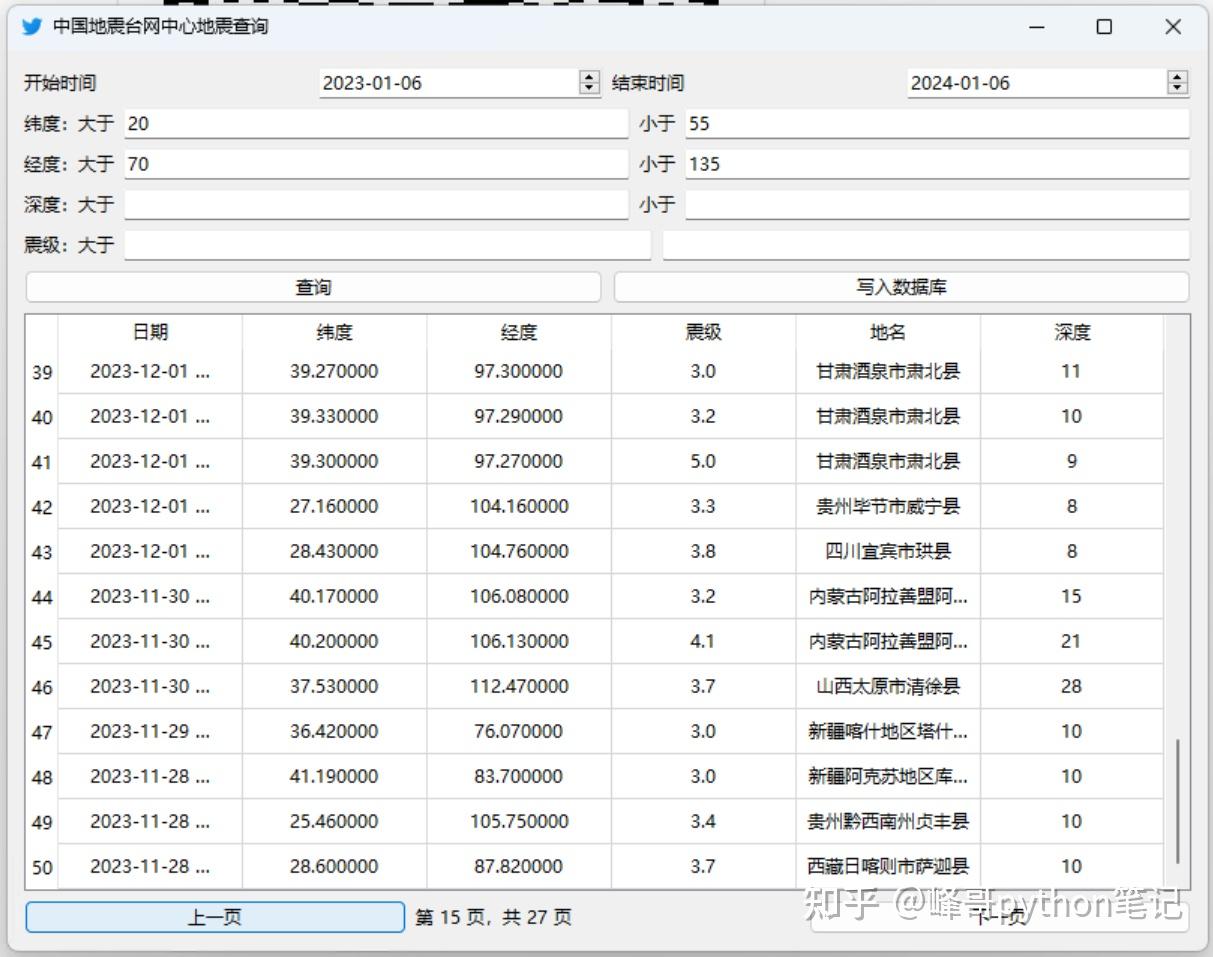Click magnitude 3.4 in row 49
Screen dimensions: 1213x957
tap(703, 821)
